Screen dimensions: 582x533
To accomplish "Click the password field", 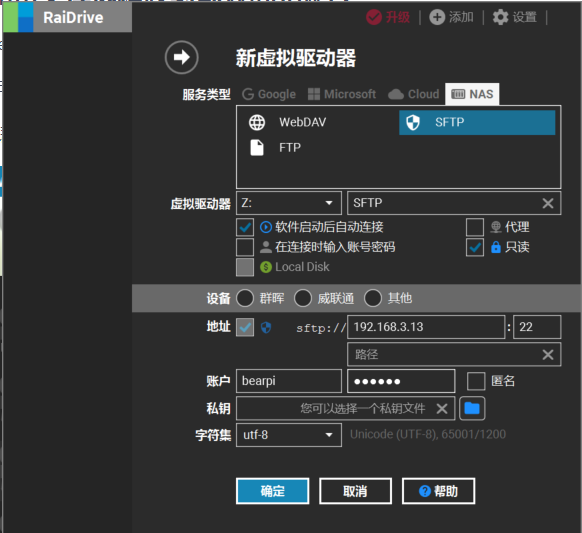I will tap(401, 381).
